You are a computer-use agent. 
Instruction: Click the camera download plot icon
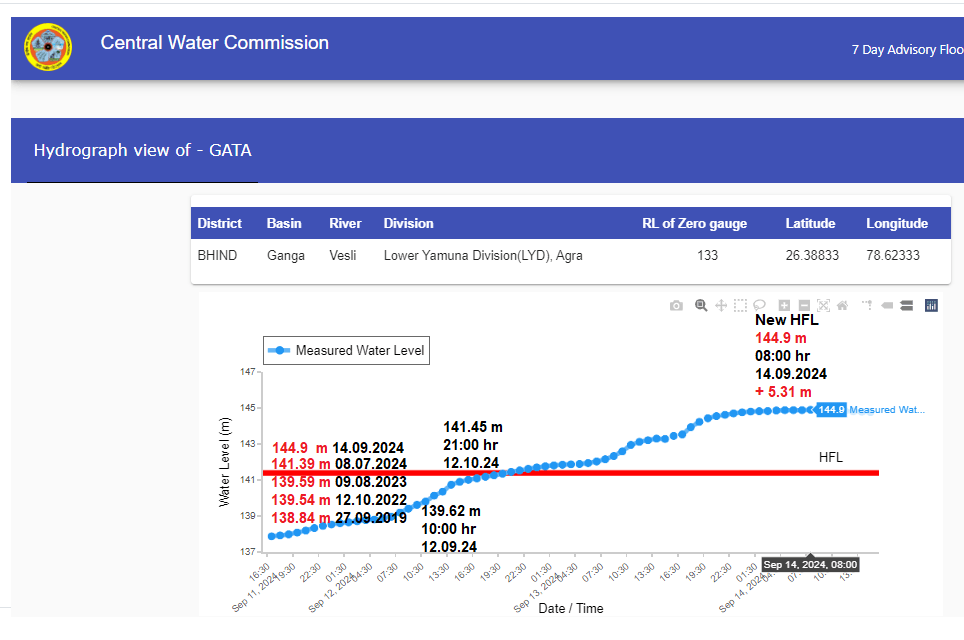click(x=677, y=305)
